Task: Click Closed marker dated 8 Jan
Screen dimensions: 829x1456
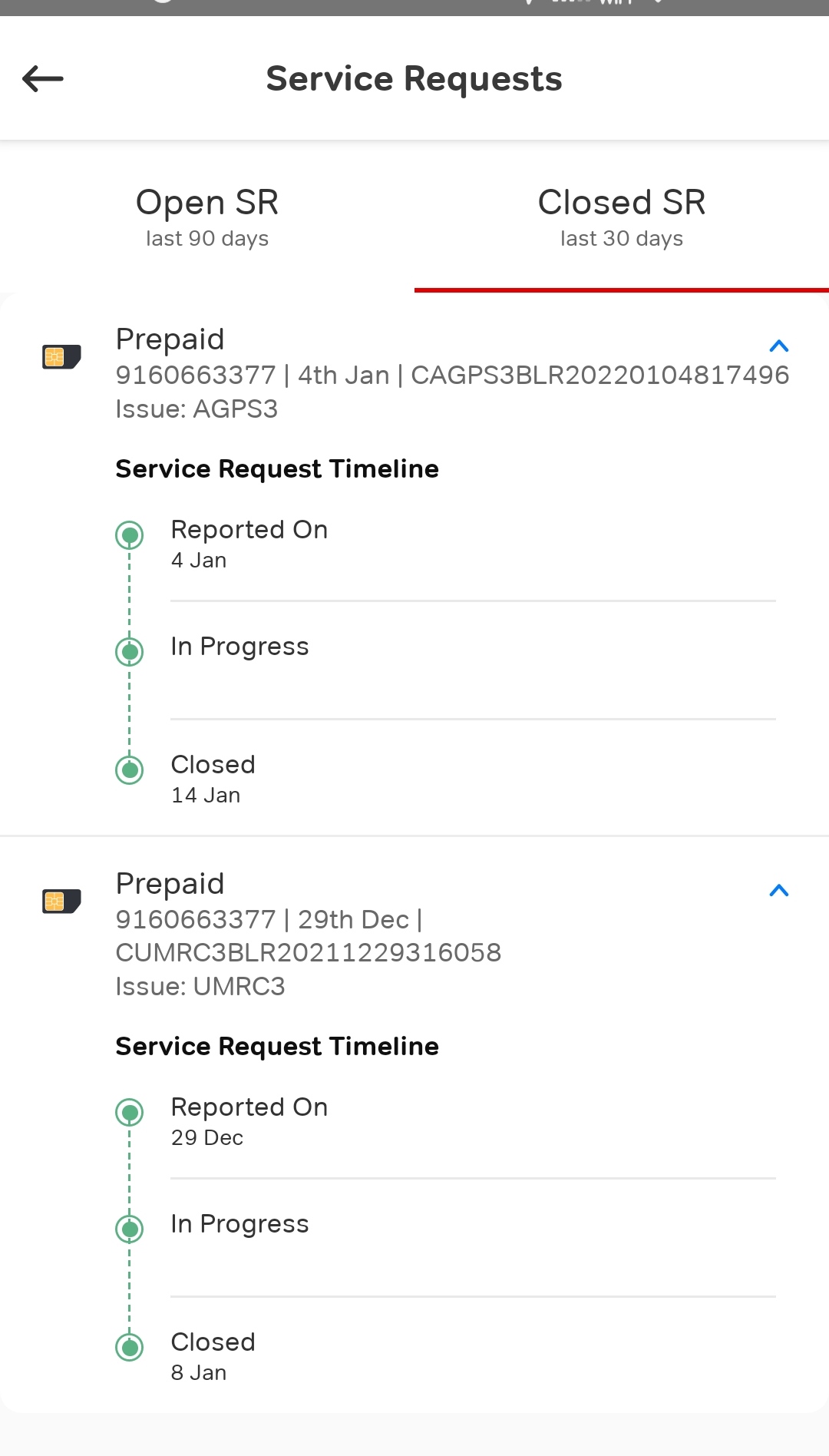Action: tap(129, 1347)
